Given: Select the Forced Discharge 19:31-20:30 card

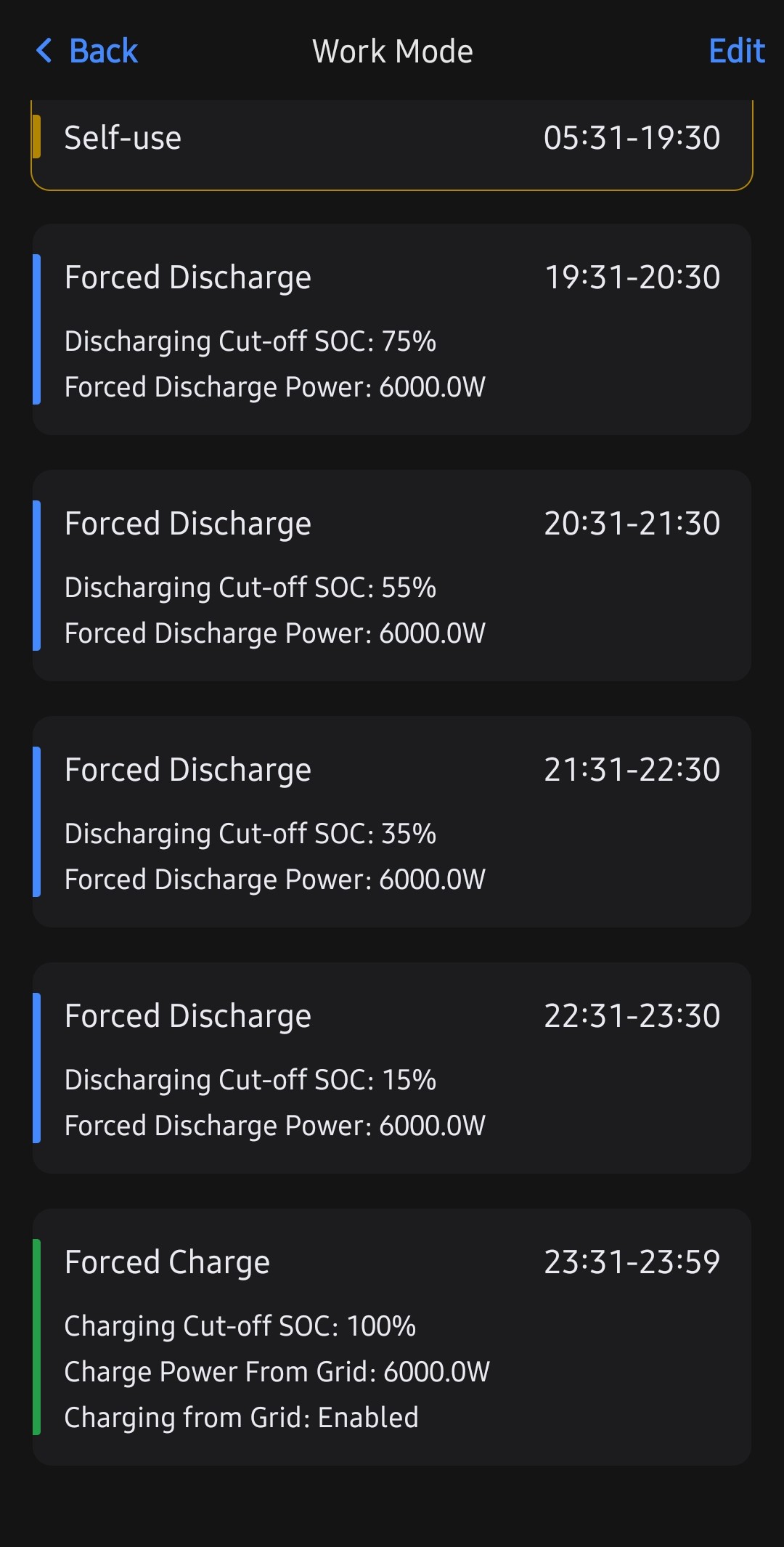Looking at the screenshot, I should tap(392, 329).
